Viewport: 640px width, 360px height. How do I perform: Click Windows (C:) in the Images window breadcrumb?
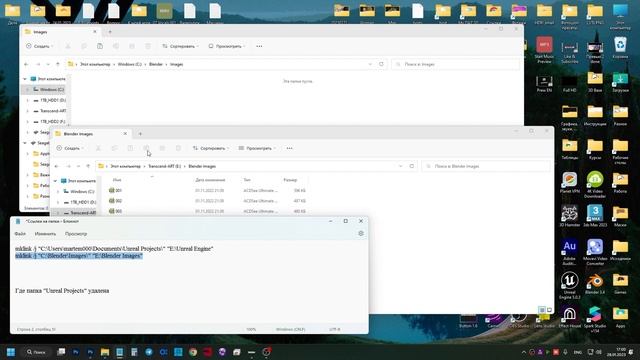pyautogui.click(x=130, y=64)
